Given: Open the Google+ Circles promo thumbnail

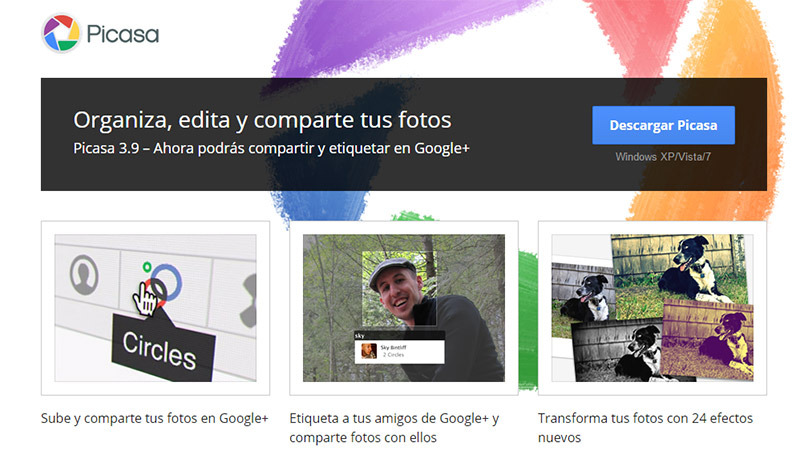Looking at the screenshot, I should pyautogui.click(x=155, y=308).
